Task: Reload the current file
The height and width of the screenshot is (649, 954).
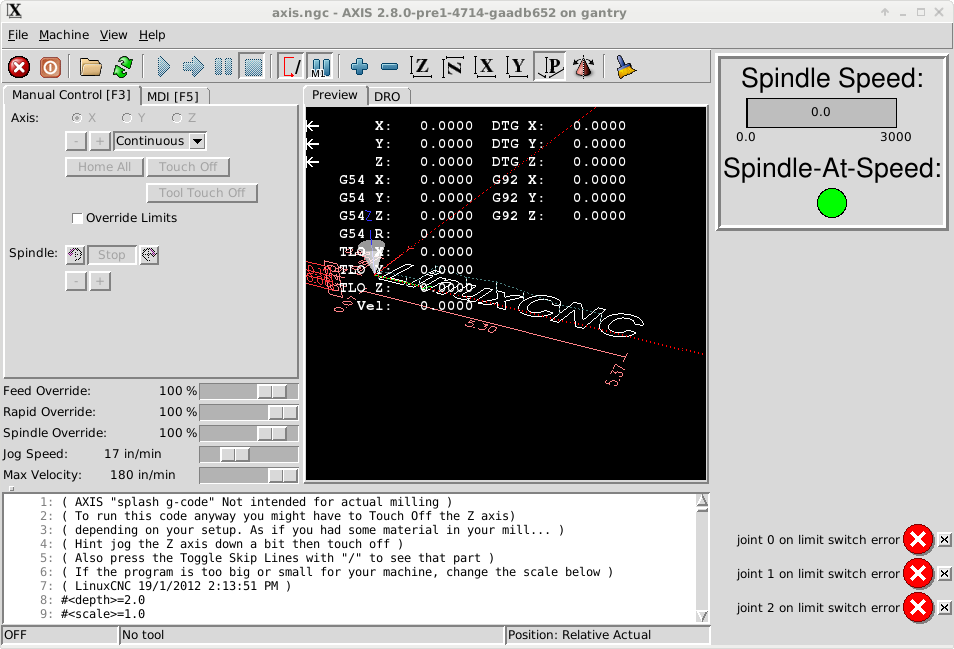Action: pyautogui.click(x=122, y=67)
